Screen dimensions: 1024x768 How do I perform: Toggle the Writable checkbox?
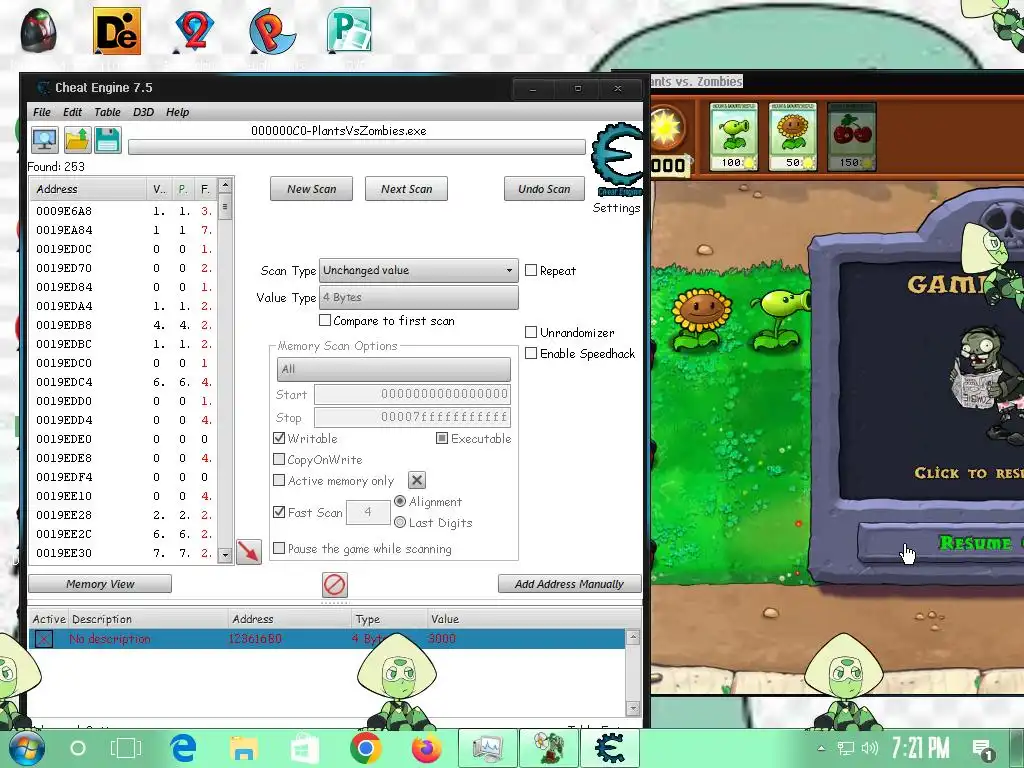pyautogui.click(x=279, y=438)
